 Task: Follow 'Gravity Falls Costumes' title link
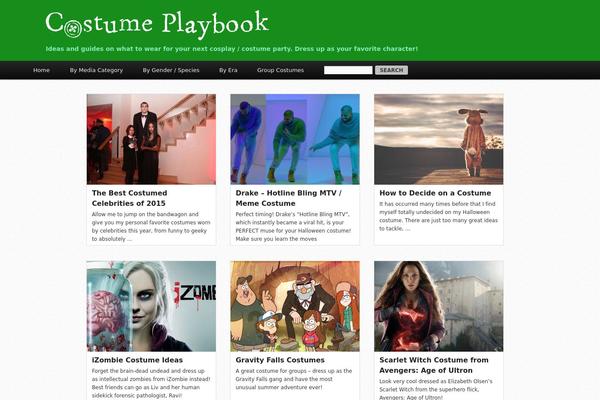point(280,360)
